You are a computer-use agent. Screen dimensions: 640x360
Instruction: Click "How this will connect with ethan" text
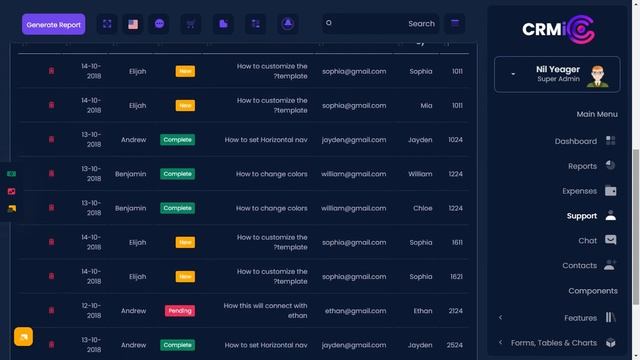[265, 311]
